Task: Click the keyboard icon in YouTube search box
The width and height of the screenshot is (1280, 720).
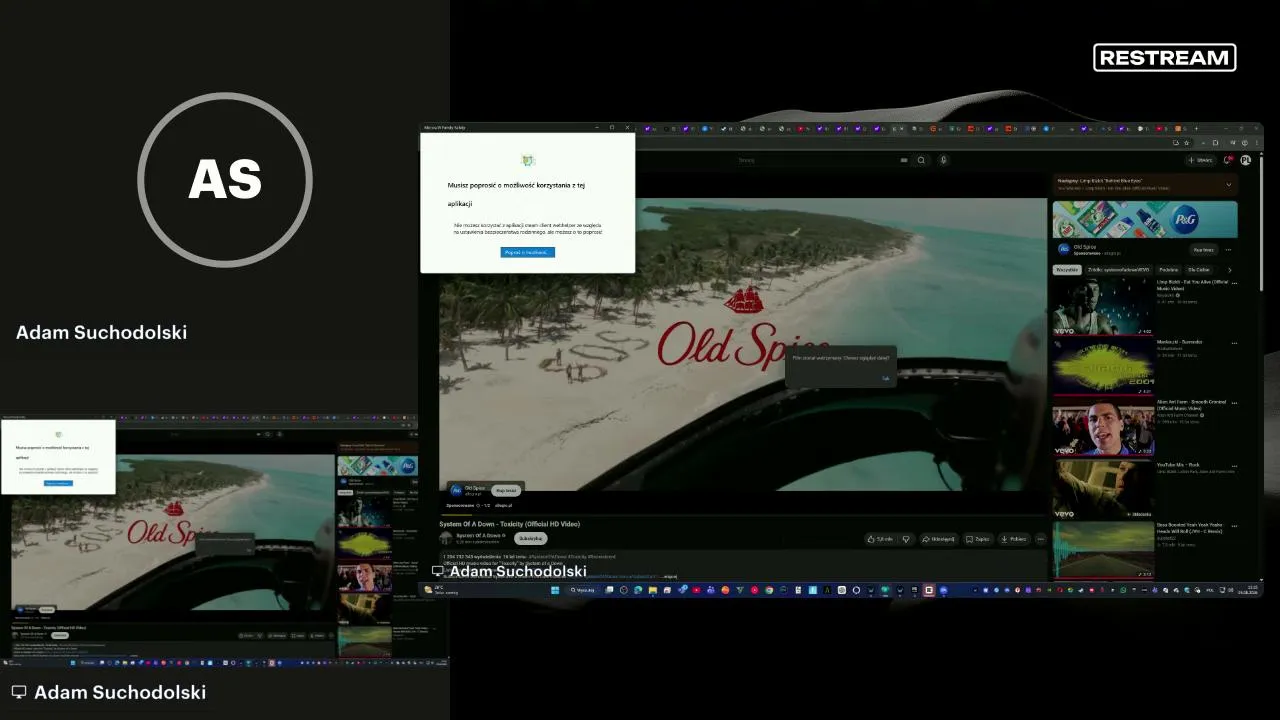Action: 904,160
